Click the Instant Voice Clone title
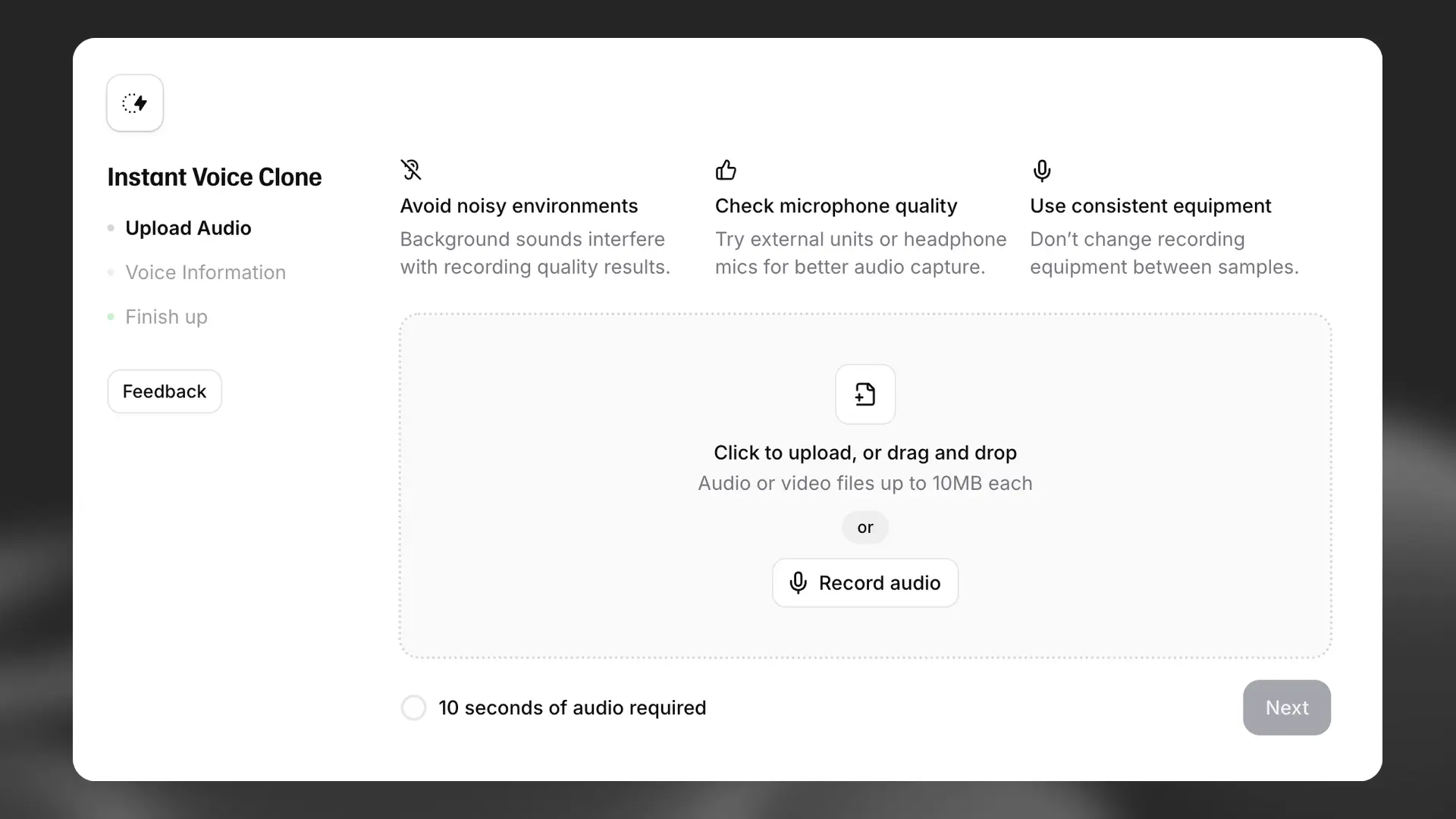Viewport: 1456px width, 819px height. point(215,177)
